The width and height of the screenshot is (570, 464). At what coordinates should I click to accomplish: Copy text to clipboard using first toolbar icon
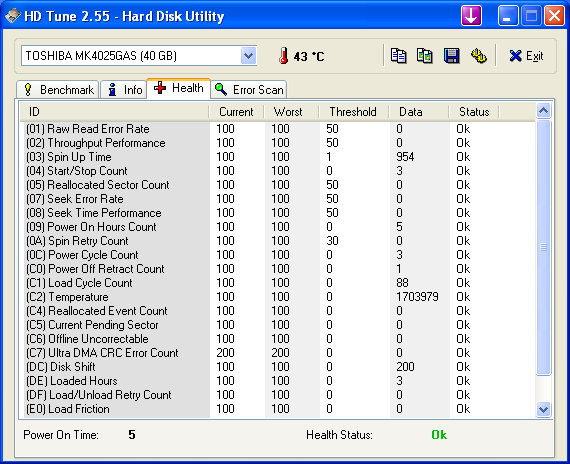pos(398,56)
